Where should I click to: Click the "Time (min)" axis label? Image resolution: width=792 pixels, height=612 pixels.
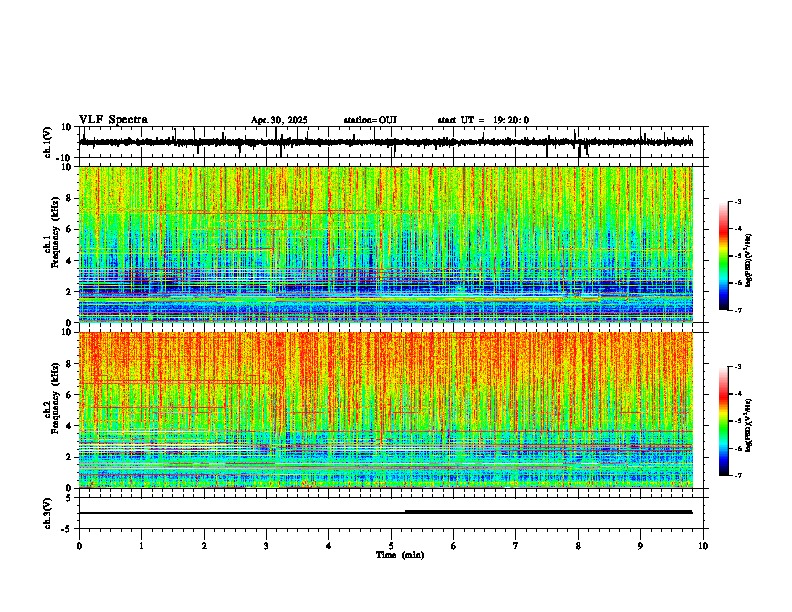pyautogui.click(x=400, y=555)
